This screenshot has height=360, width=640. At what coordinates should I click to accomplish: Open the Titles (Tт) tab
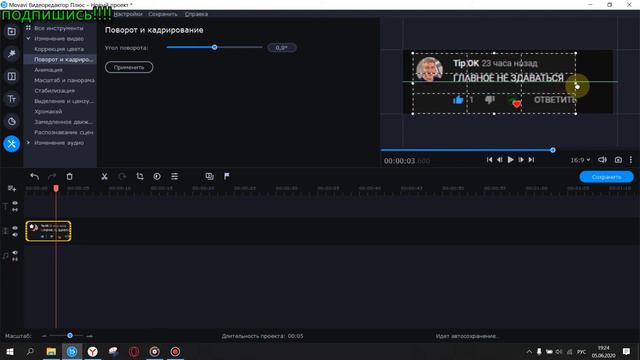[x=11, y=99]
